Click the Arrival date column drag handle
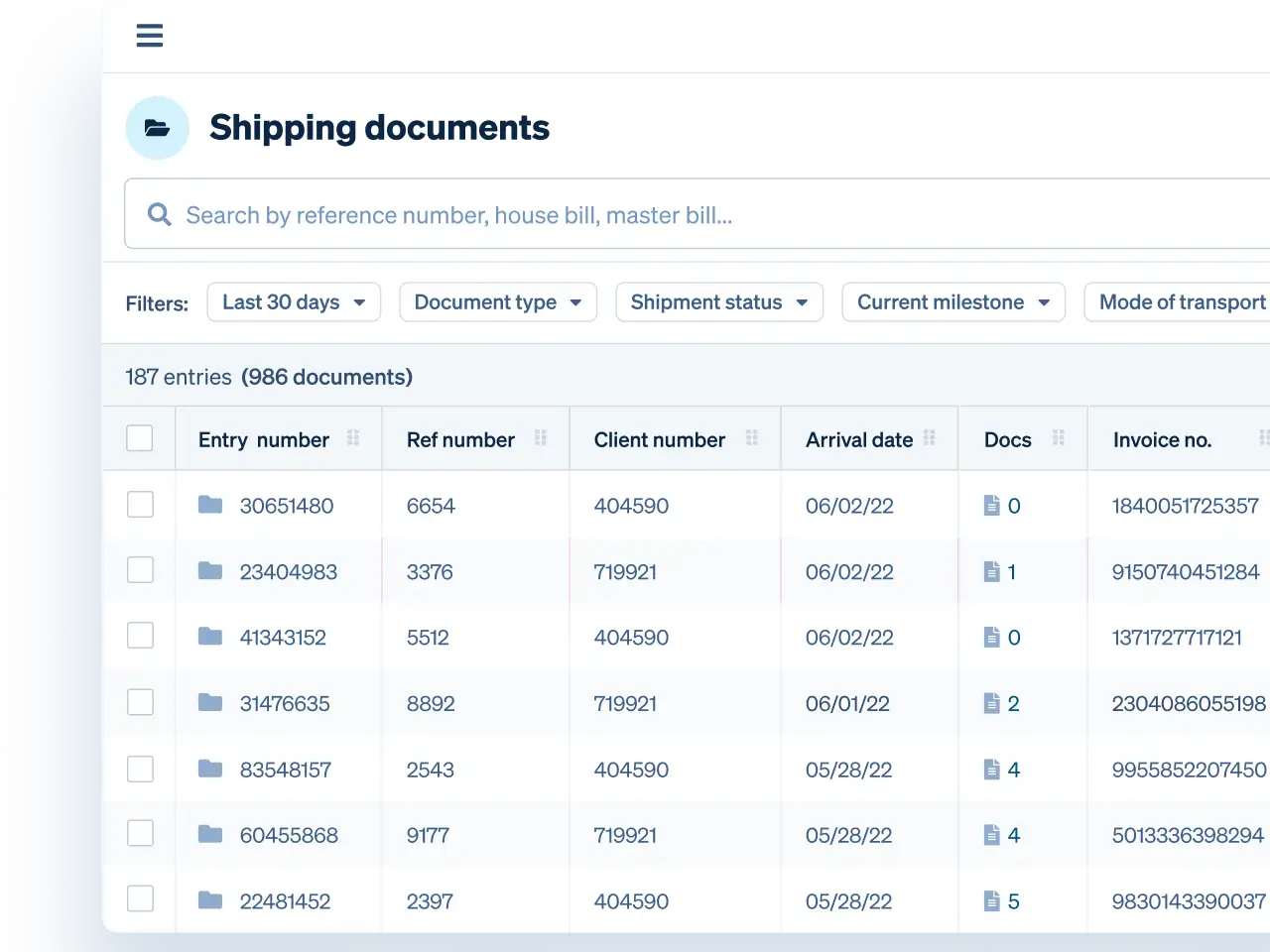Image resolution: width=1270 pixels, height=952 pixels. (930, 438)
